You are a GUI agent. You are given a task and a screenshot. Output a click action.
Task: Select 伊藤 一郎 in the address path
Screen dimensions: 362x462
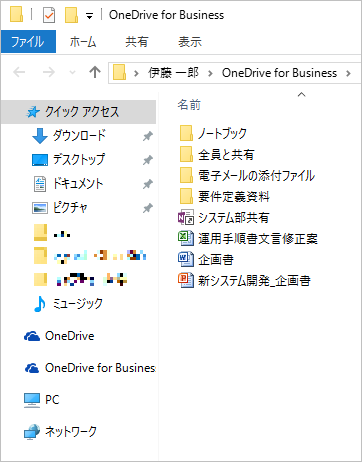point(173,73)
